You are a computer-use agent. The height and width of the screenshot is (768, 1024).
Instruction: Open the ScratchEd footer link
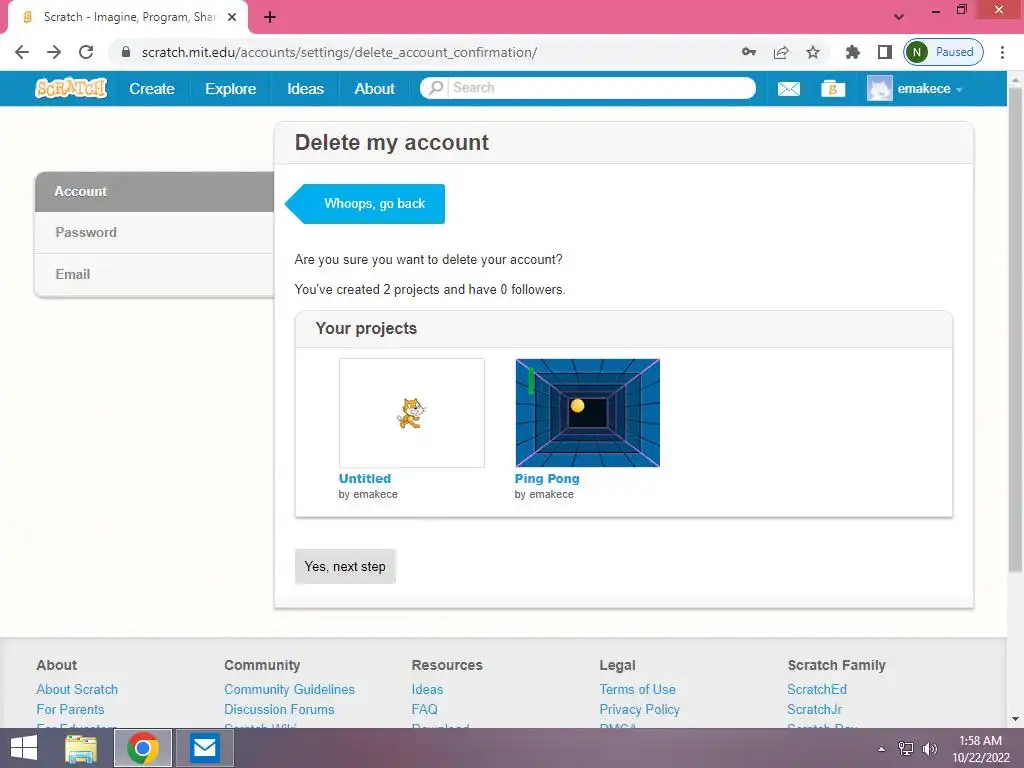(816, 689)
